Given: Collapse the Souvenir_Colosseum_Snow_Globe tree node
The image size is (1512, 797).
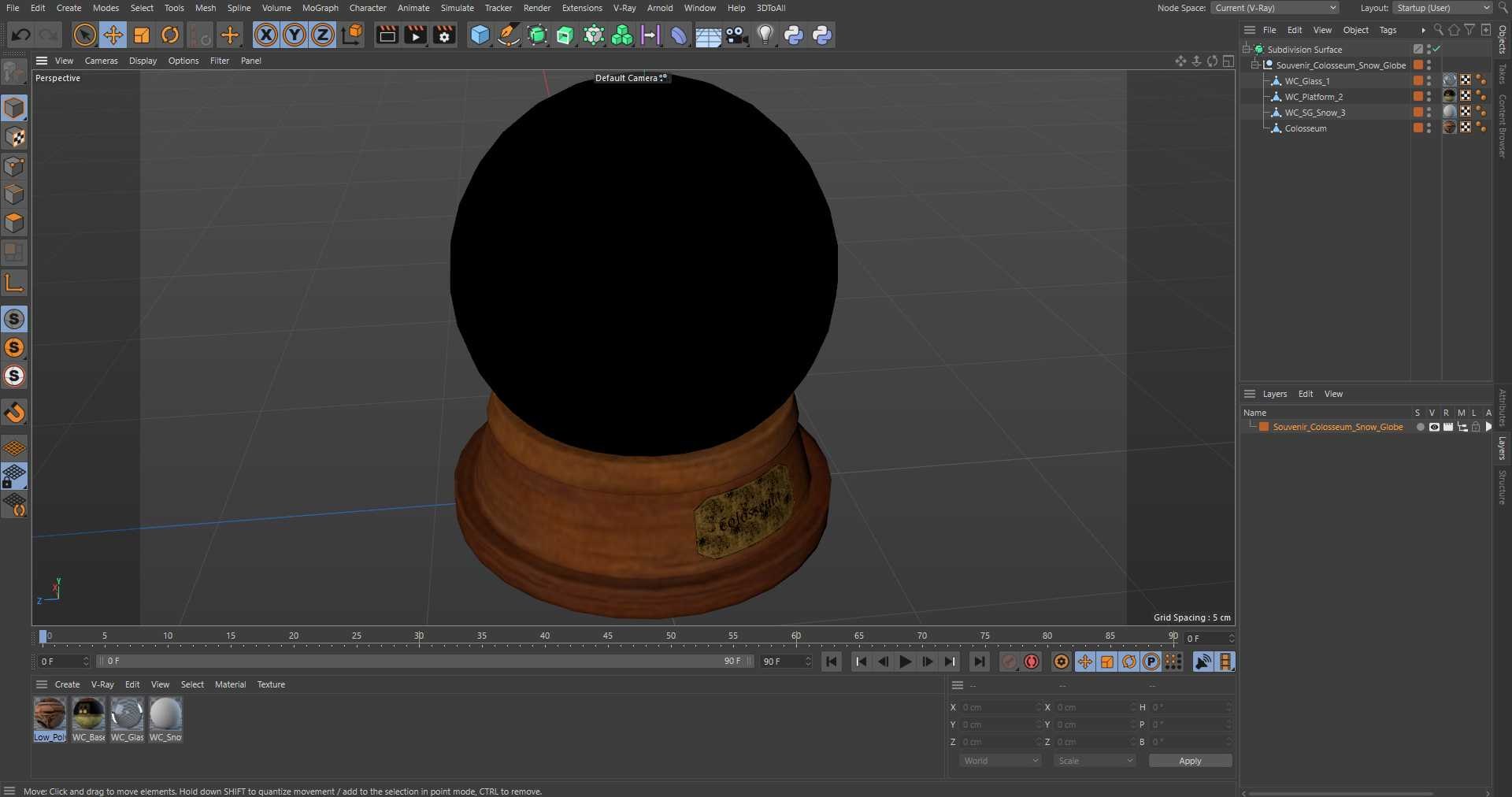Looking at the screenshot, I should click(1256, 65).
